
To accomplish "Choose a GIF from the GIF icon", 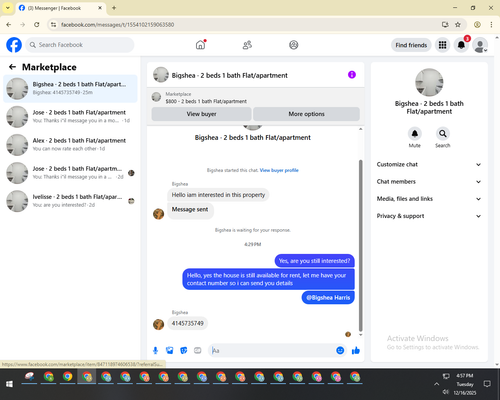I will click(198, 350).
